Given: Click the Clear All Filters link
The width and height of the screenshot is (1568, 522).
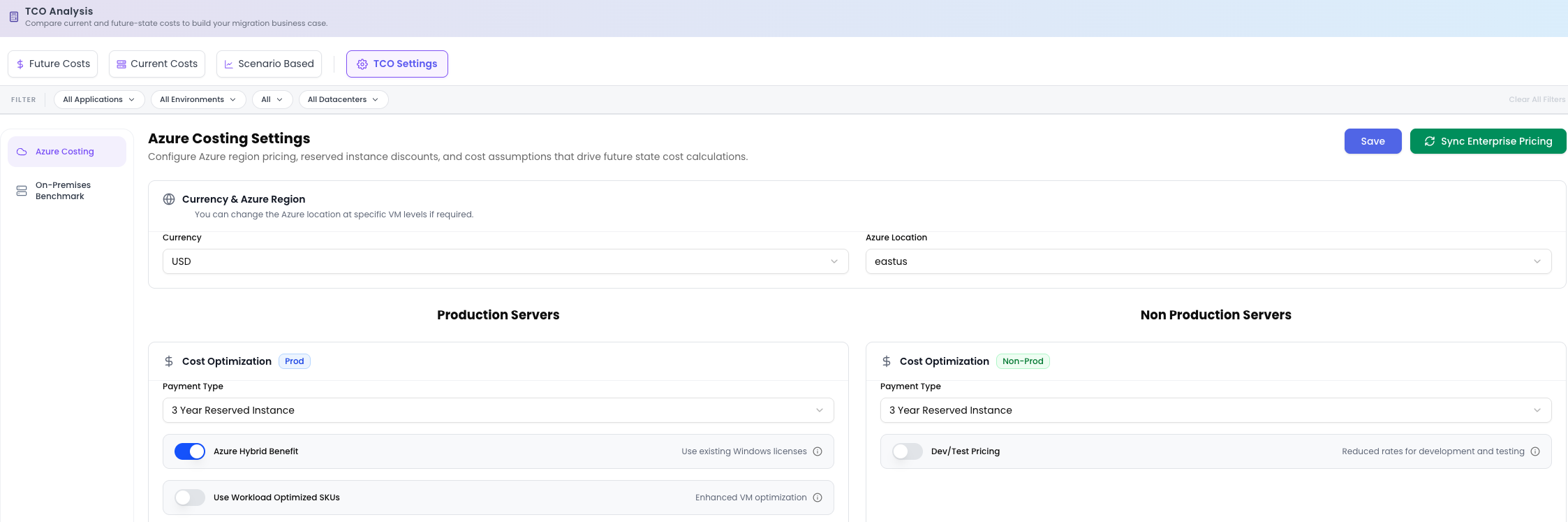Looking at the screenshot, I should [x=1537, y=100].
